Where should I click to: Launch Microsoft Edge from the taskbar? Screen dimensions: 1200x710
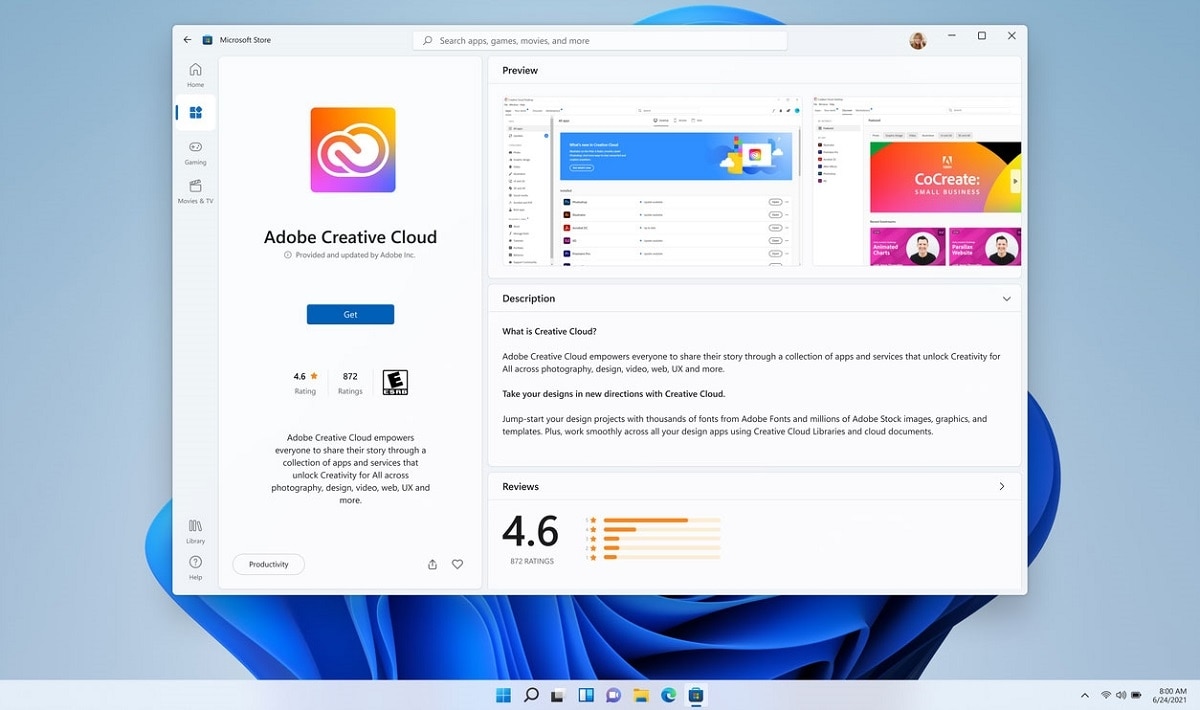coord(668,695)
